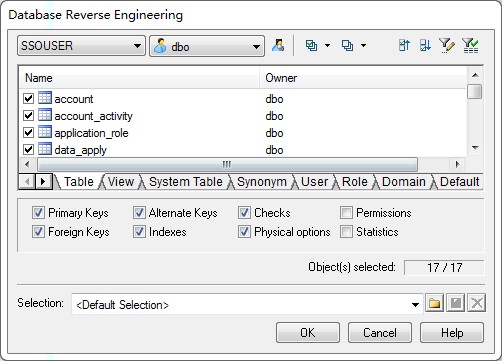This screenshot has width=502, height=361.
Task: Click the OK button
Action: point(308,332)
